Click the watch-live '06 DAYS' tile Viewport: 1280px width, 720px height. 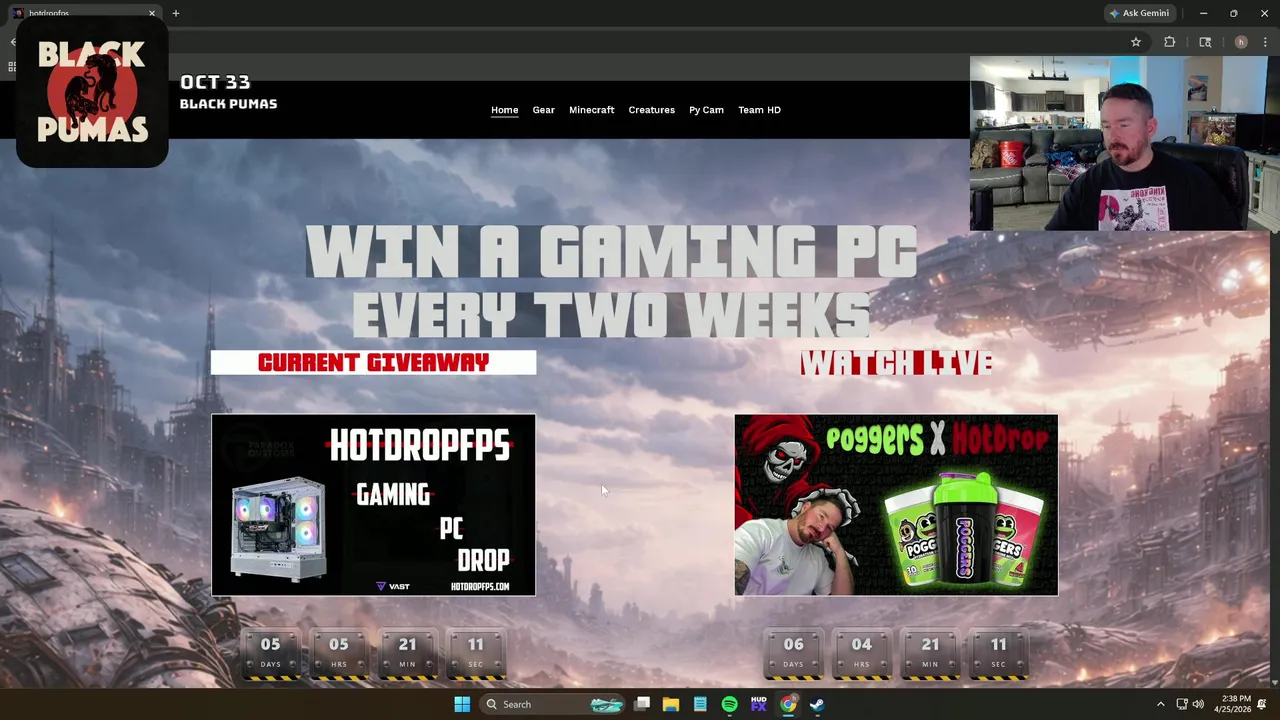[793, 652]
